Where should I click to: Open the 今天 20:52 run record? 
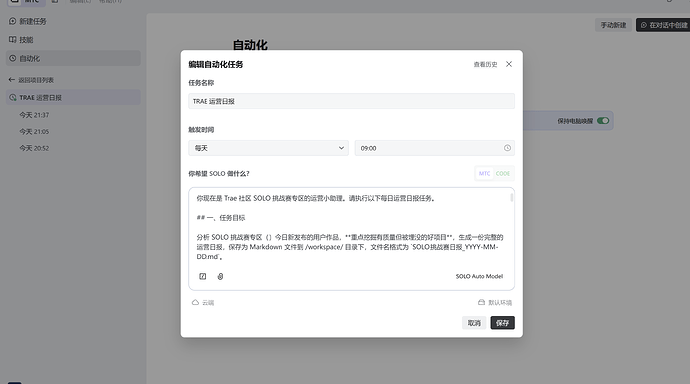(x=34, y=148)
